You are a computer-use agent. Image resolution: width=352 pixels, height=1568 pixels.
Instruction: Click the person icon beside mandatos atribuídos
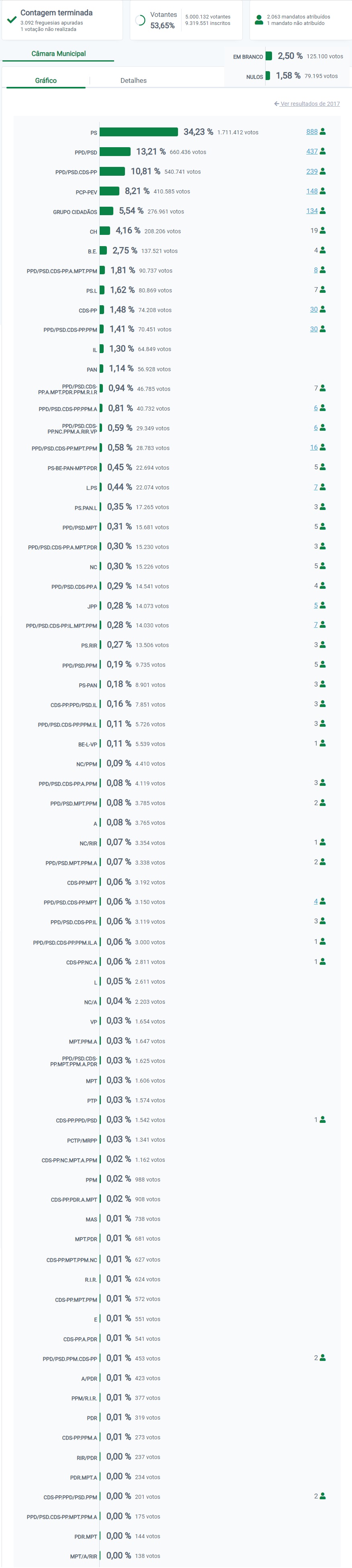point(259,20)
